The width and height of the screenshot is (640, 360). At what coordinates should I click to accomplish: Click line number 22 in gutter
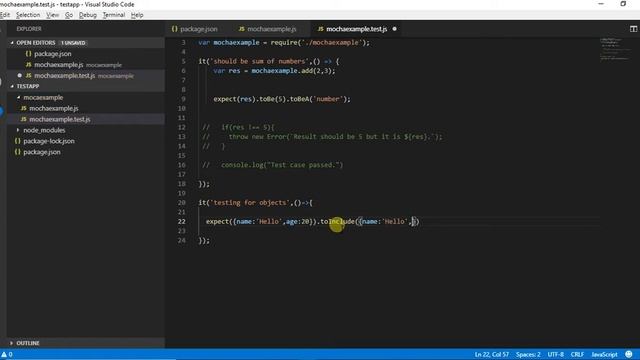pyautogui.click(x=182, y=221)
